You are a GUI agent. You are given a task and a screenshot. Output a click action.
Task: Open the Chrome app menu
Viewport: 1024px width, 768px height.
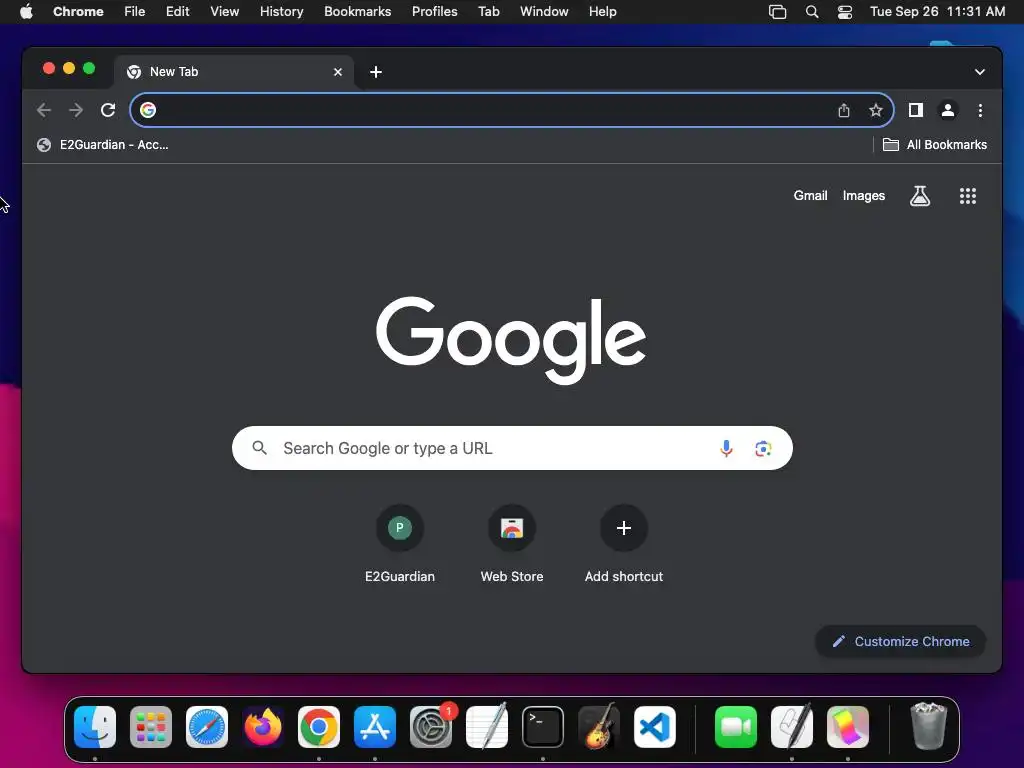tap(78, 12)
